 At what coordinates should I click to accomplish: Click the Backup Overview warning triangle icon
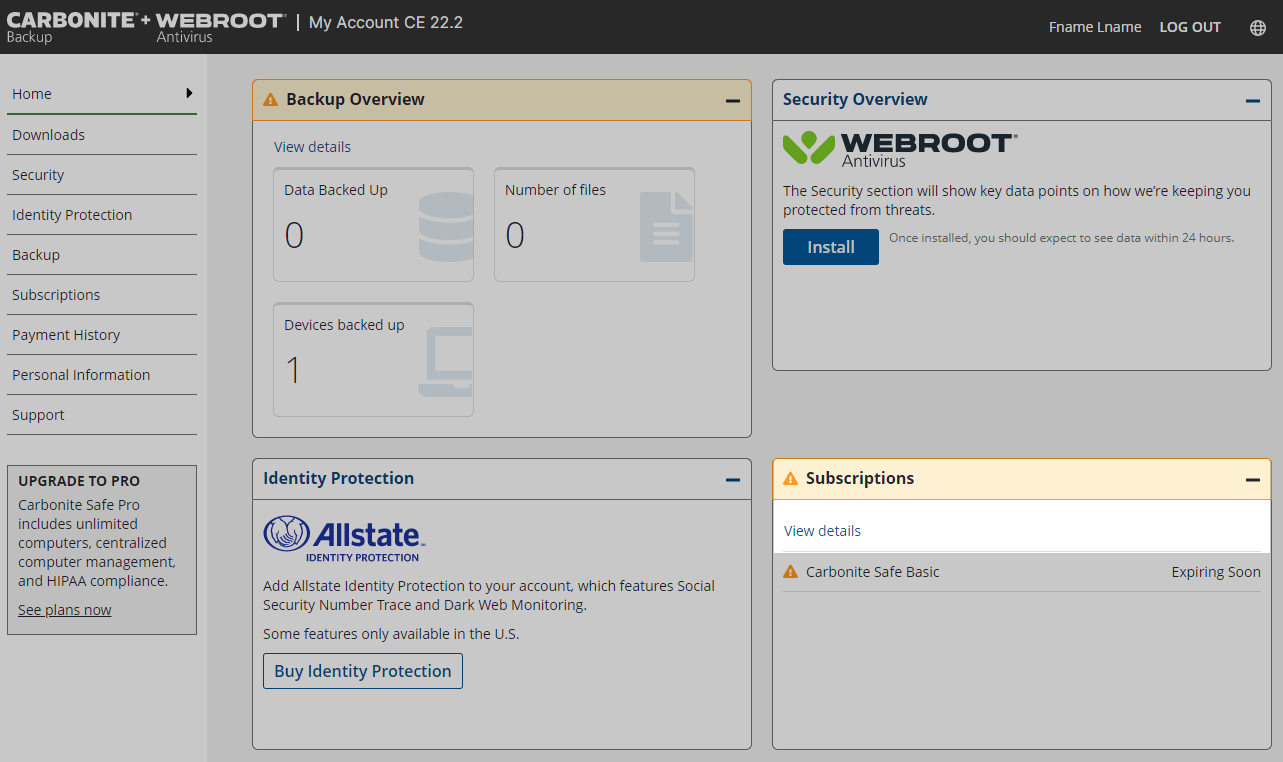pyautogui.click(x=270, y=100)
